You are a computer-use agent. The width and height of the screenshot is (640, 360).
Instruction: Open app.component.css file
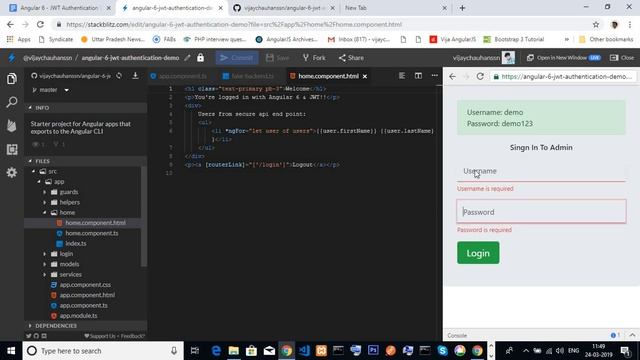85,285
